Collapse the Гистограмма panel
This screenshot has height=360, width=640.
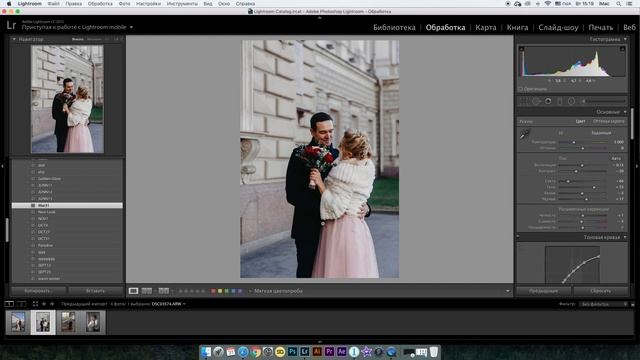(625, 39)
